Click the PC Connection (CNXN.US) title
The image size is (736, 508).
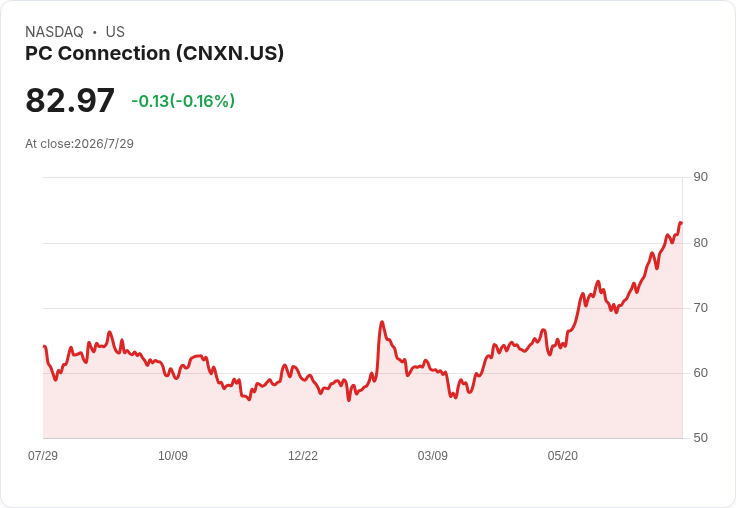click(154, 54)
